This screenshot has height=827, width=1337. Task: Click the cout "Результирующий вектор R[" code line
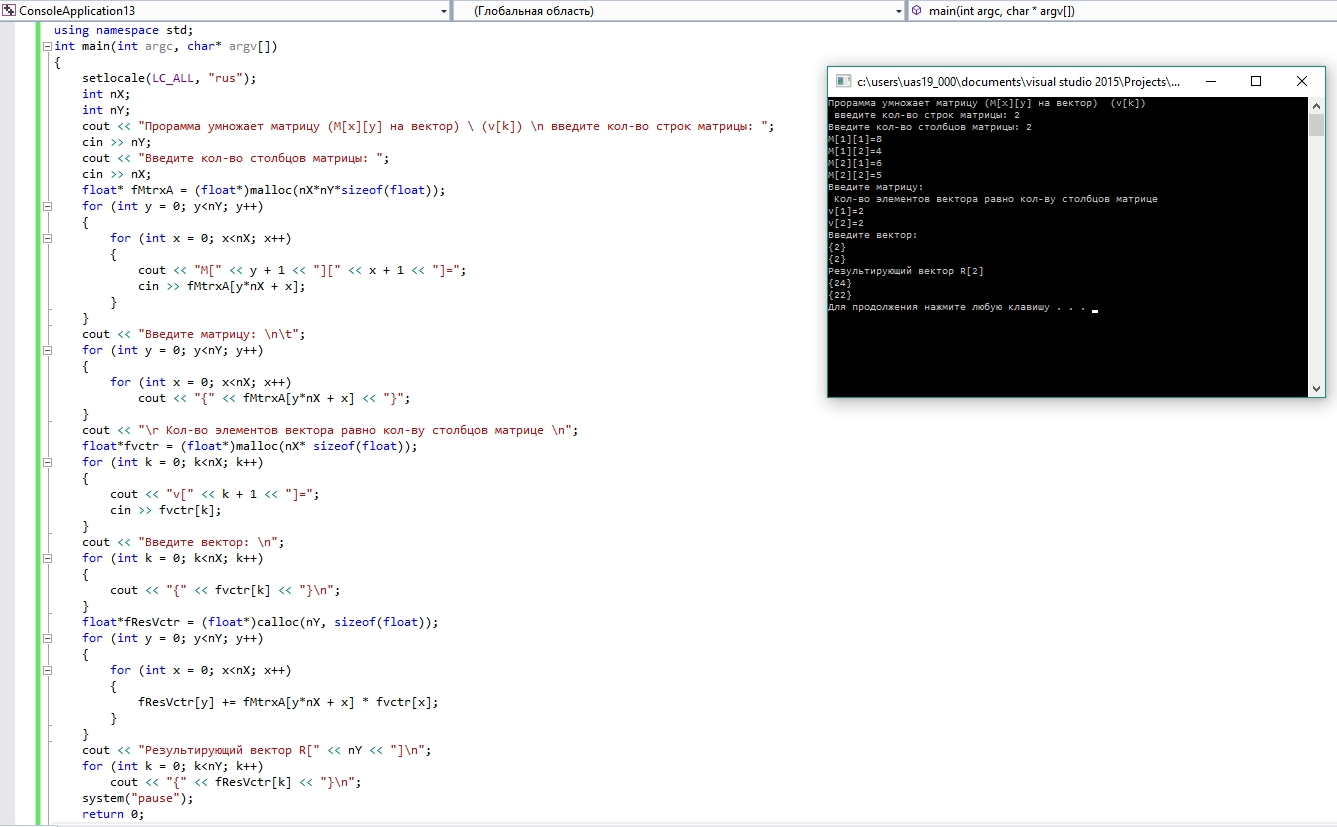256,750
